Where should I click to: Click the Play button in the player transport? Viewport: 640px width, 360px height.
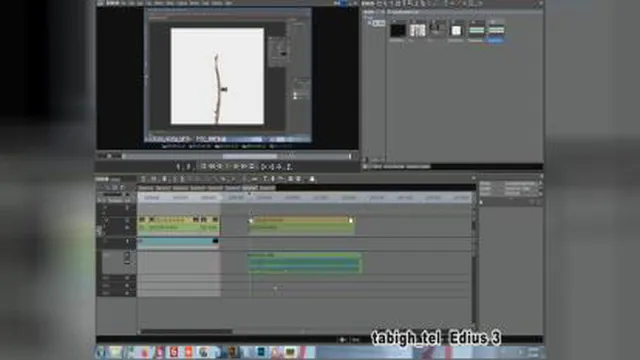coord(227,167)
